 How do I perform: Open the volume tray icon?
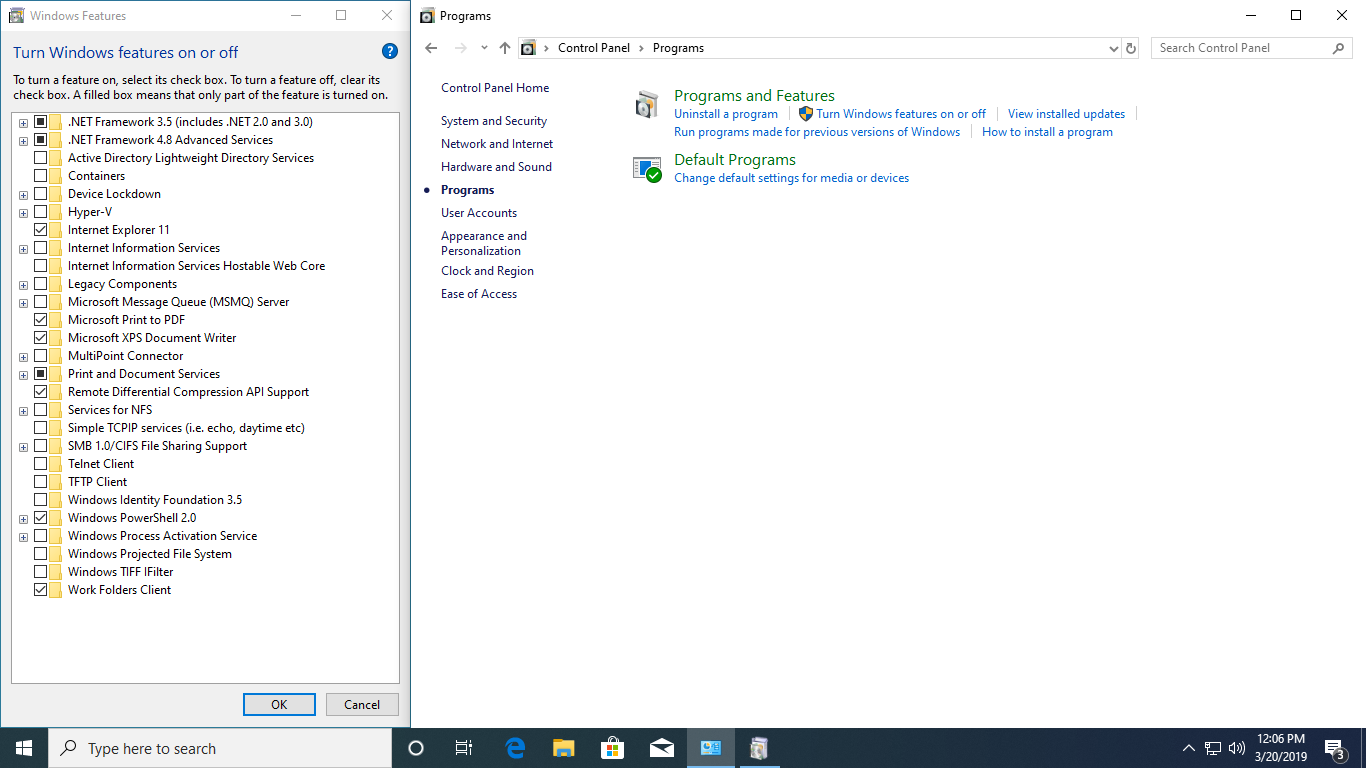(1237, 748)
